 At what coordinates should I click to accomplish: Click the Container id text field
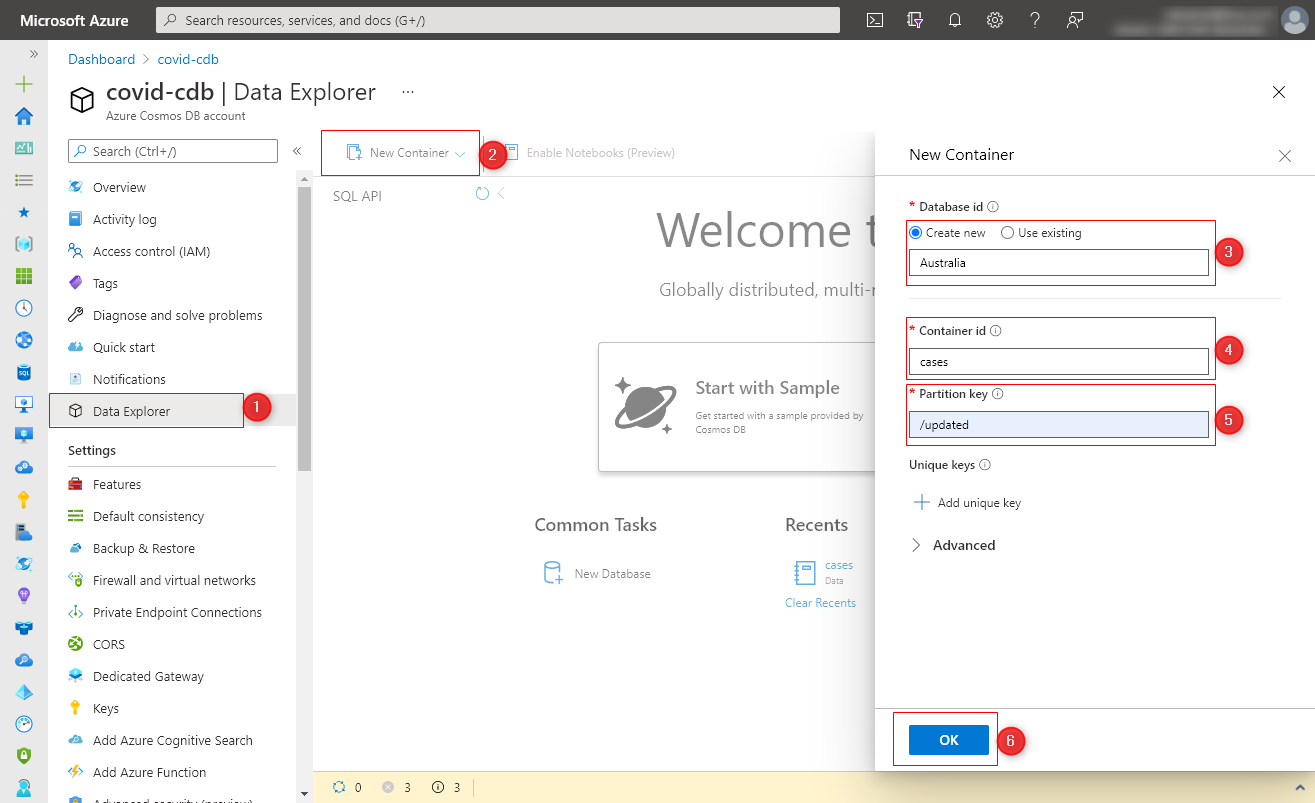coord(1058,362)
